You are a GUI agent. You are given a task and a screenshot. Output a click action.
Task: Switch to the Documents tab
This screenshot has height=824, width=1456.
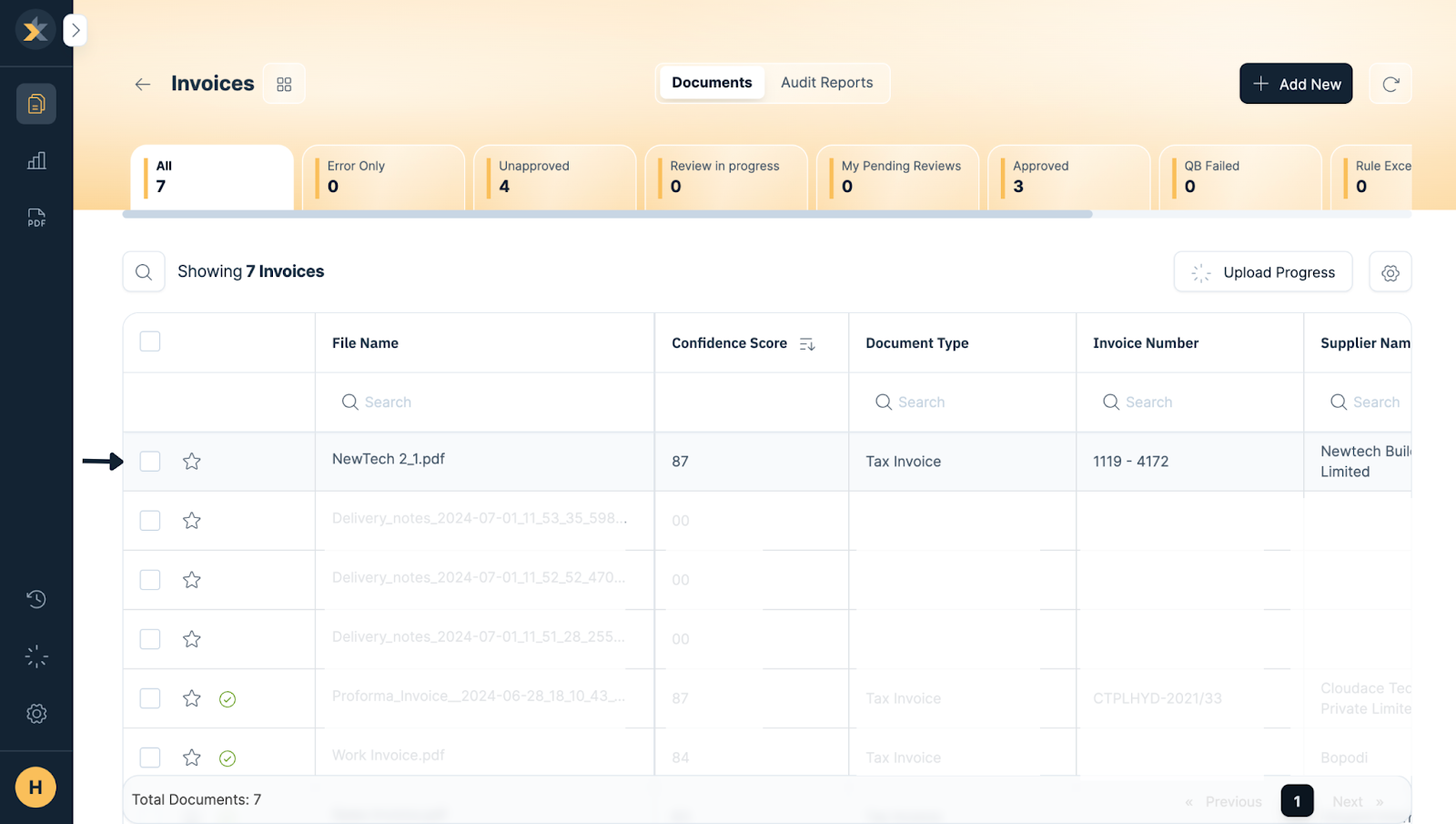(x=712, y=83)
